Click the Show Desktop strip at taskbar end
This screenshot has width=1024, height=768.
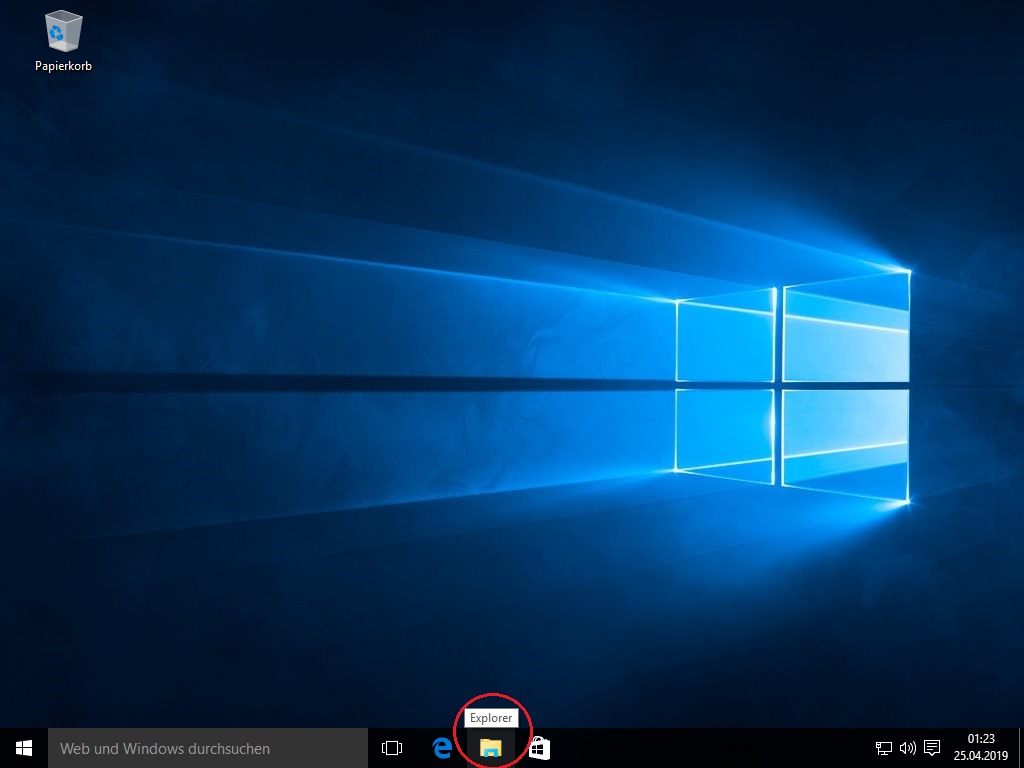(x=1021, y=747)
